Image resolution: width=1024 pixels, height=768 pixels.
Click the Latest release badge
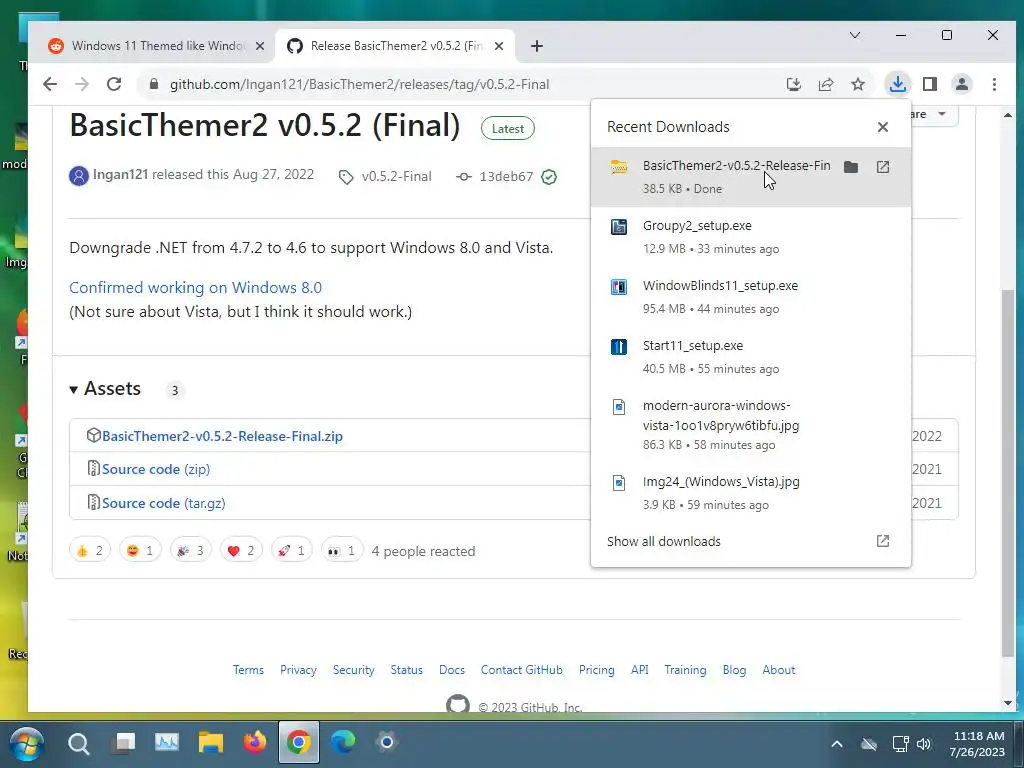coord(507,129)
